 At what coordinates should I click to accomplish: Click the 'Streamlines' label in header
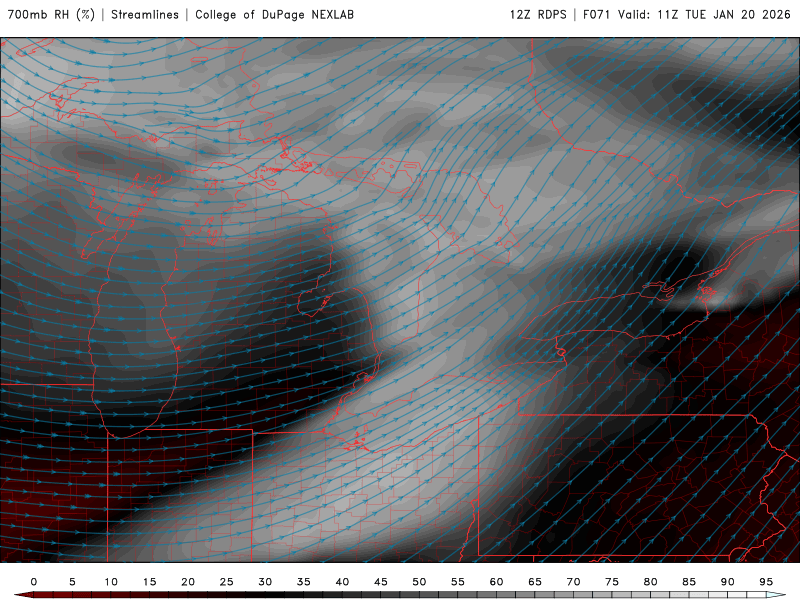[x=145, y=14]
